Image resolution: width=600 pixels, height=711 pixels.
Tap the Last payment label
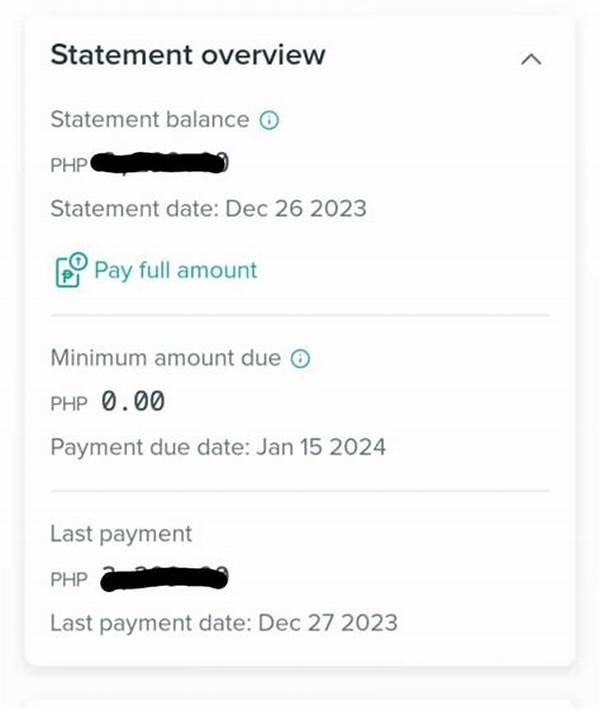[120, 534]
